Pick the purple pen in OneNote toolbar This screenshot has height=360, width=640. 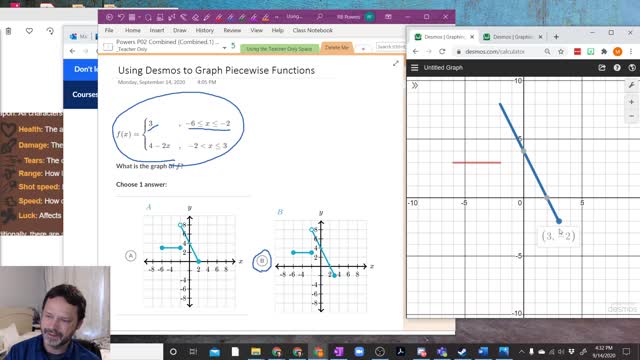pyautogui.click(x=254, y=17)
